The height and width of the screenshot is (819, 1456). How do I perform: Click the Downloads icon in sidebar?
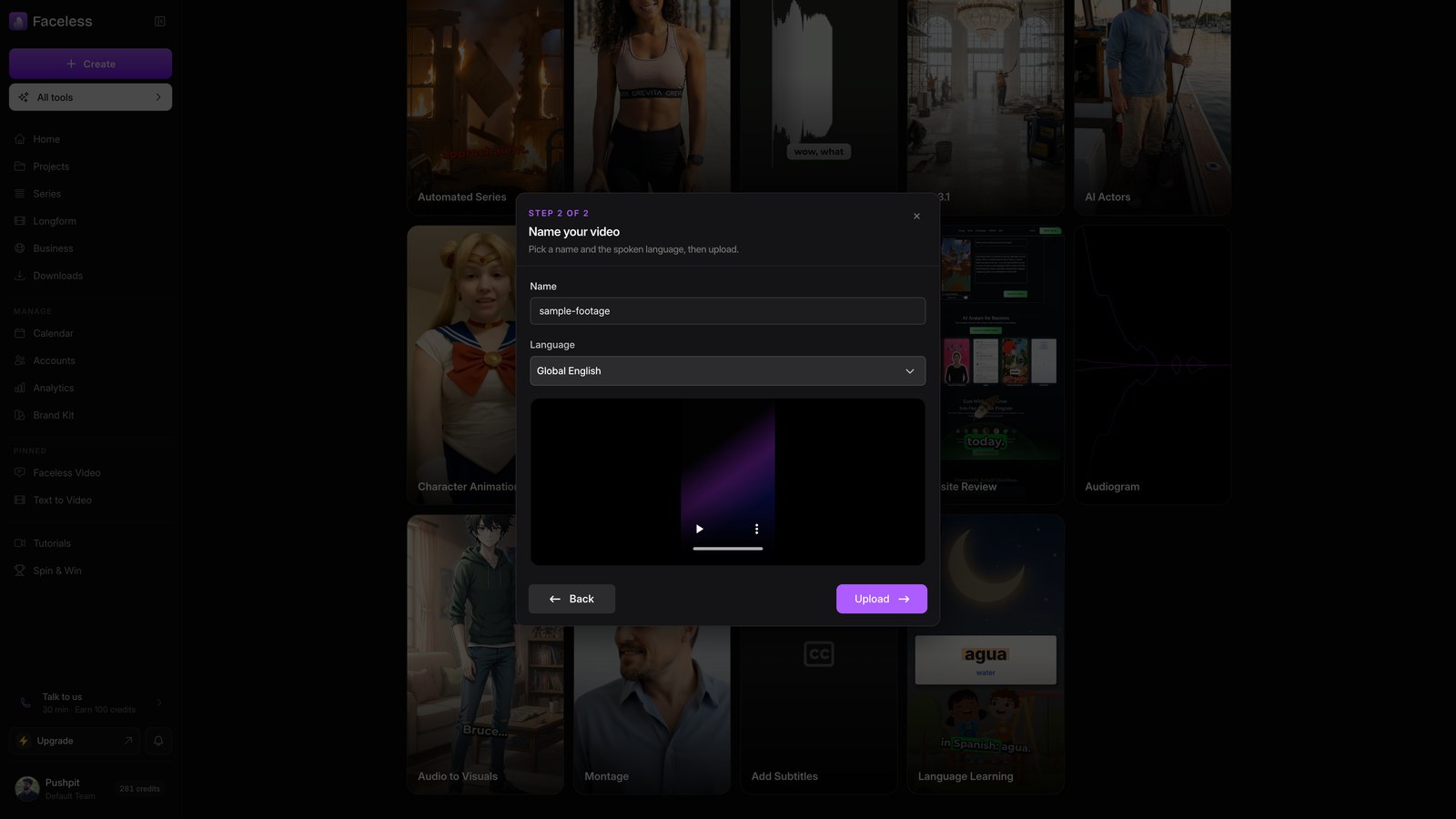20,276
